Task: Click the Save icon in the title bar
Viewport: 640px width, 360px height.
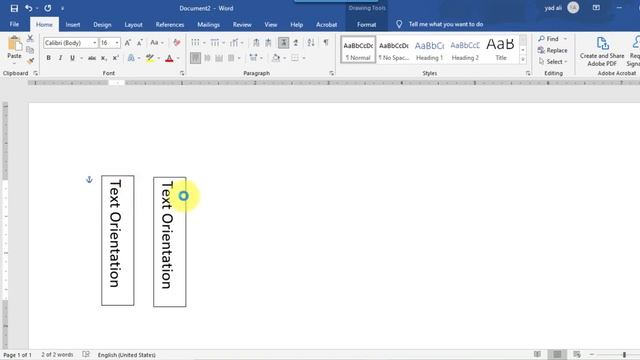Action: coord(14,8)
